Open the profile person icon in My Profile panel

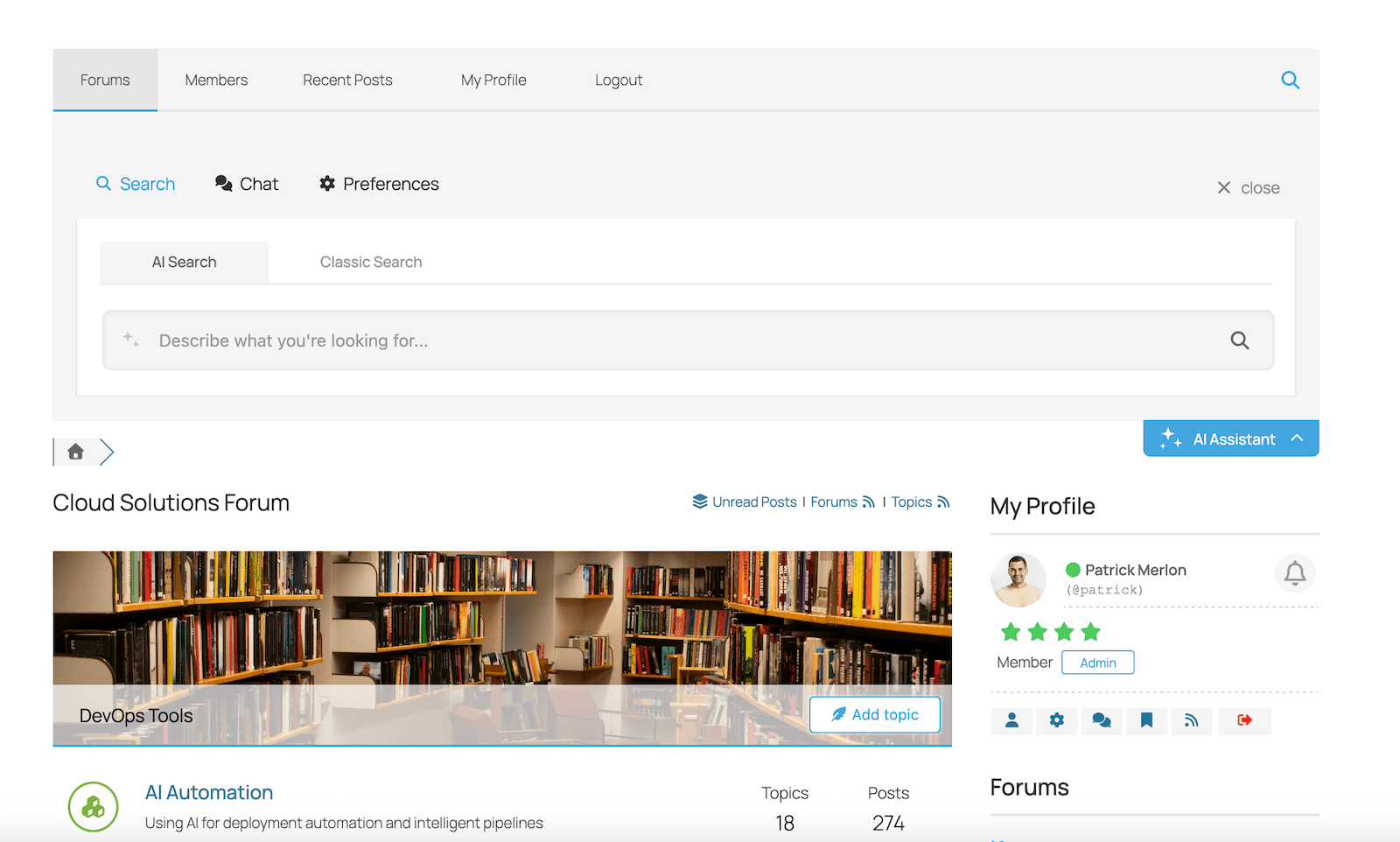1011,721
